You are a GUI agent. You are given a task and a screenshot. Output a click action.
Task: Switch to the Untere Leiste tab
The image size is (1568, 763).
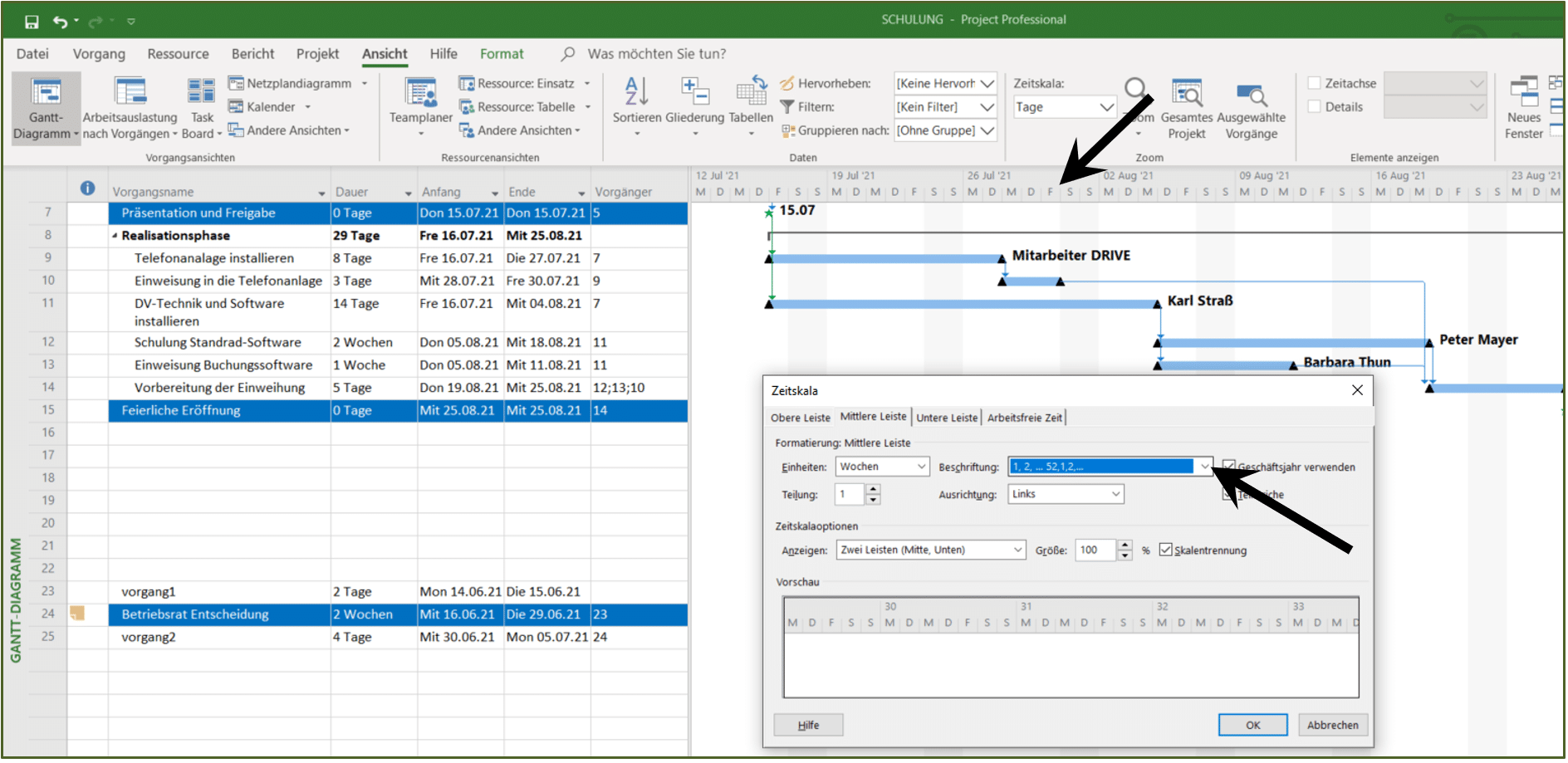pyautogui.click(x=947, y=418)
